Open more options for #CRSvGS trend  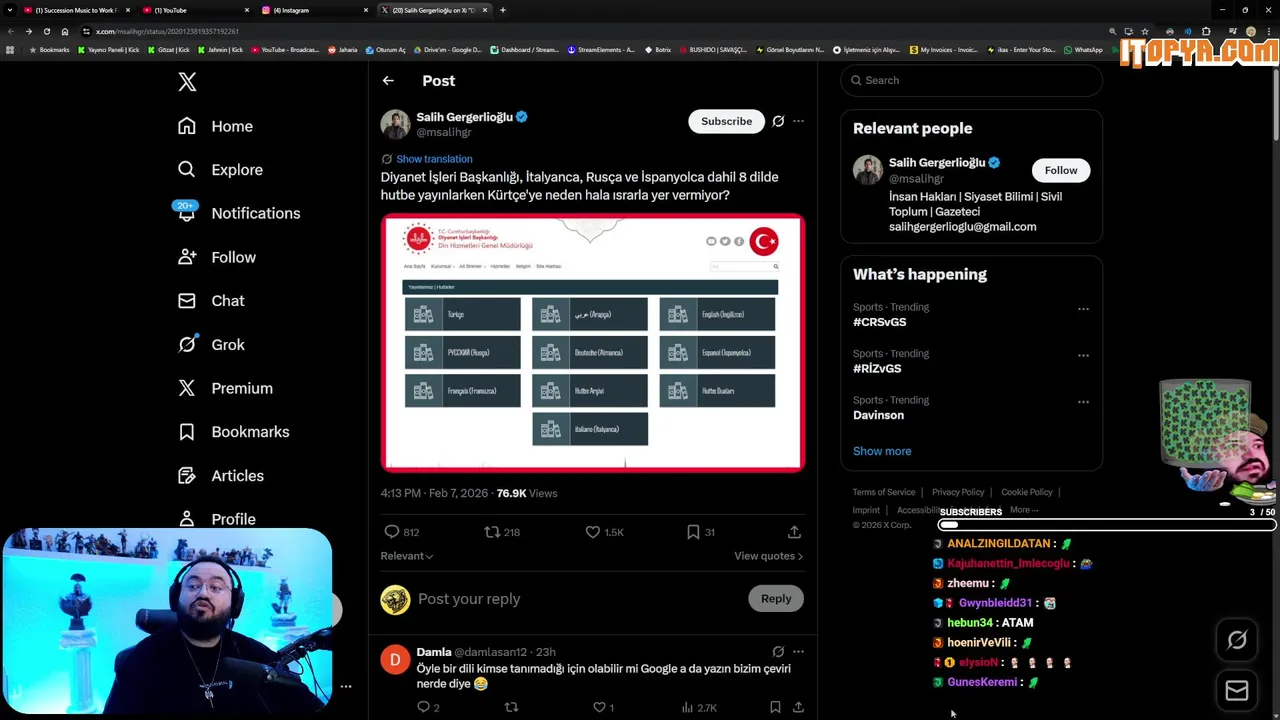point(1083,309)
